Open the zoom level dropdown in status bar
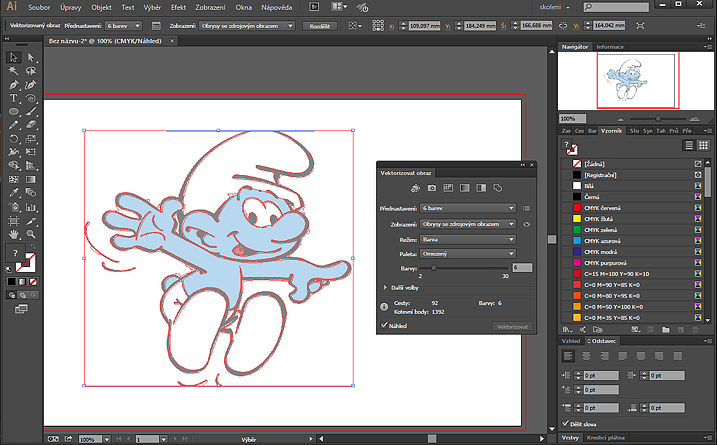The image size is (717, 445). pos(107,439)
